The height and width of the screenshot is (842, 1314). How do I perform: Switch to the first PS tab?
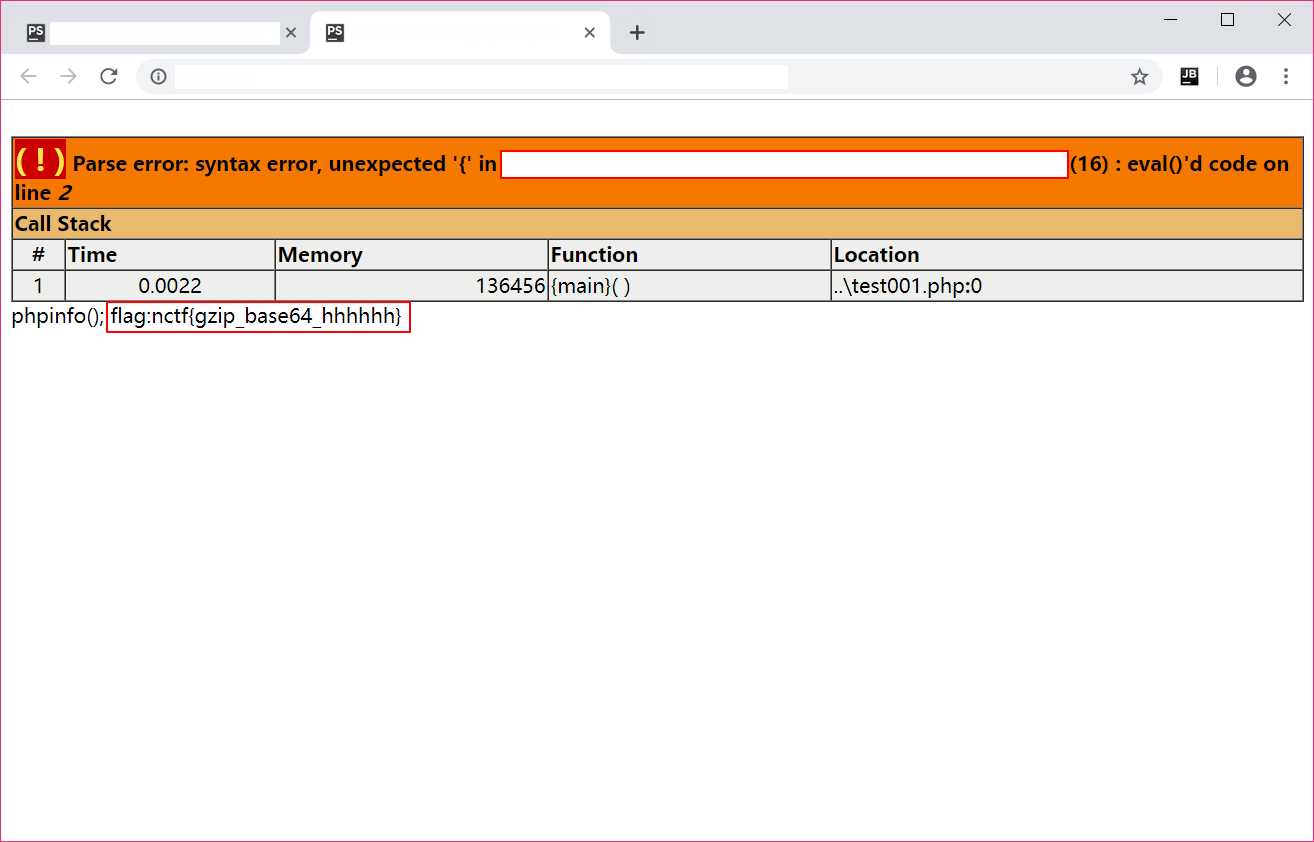point(160,33)
